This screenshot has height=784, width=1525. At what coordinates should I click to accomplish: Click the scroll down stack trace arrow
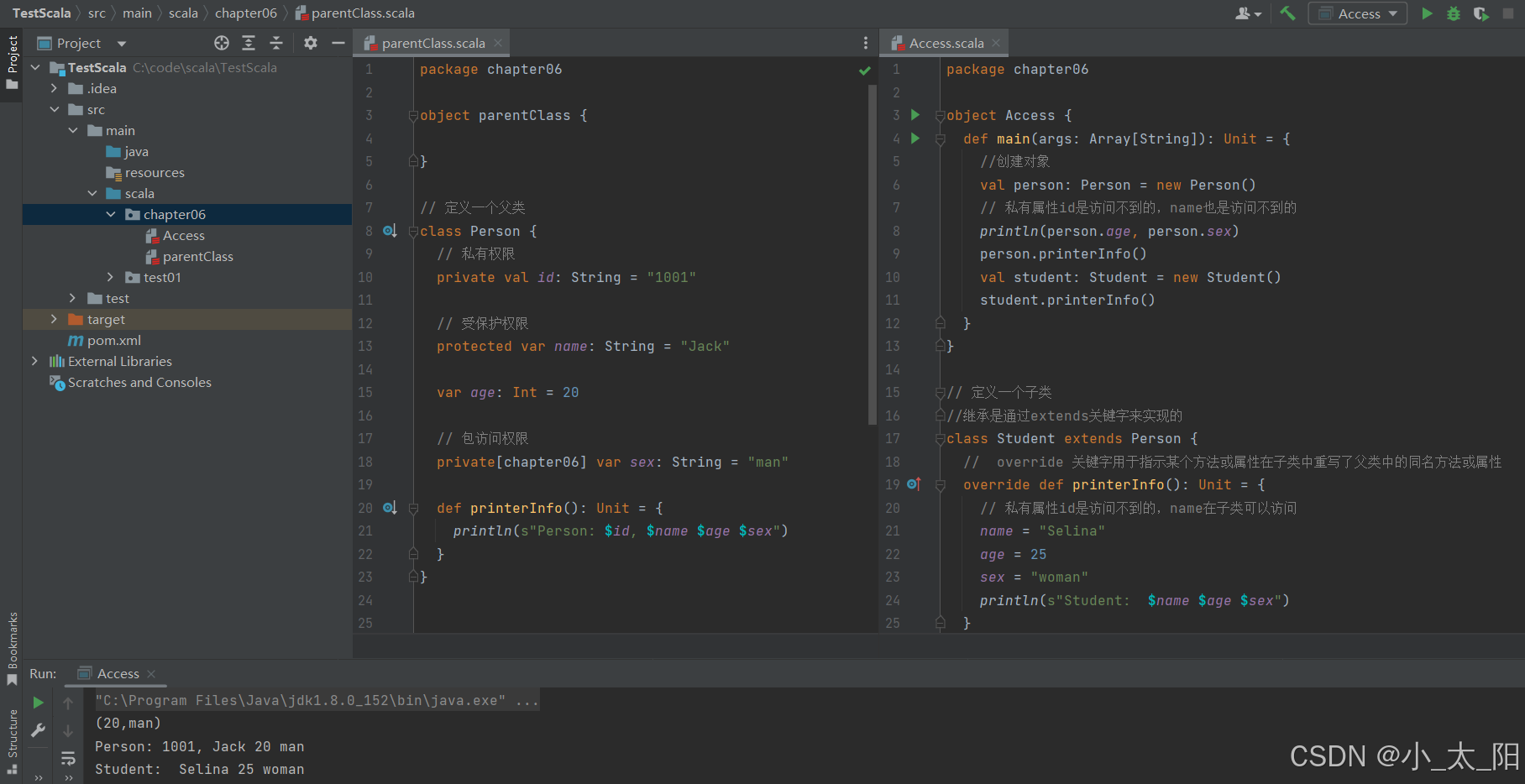point(68,731)
